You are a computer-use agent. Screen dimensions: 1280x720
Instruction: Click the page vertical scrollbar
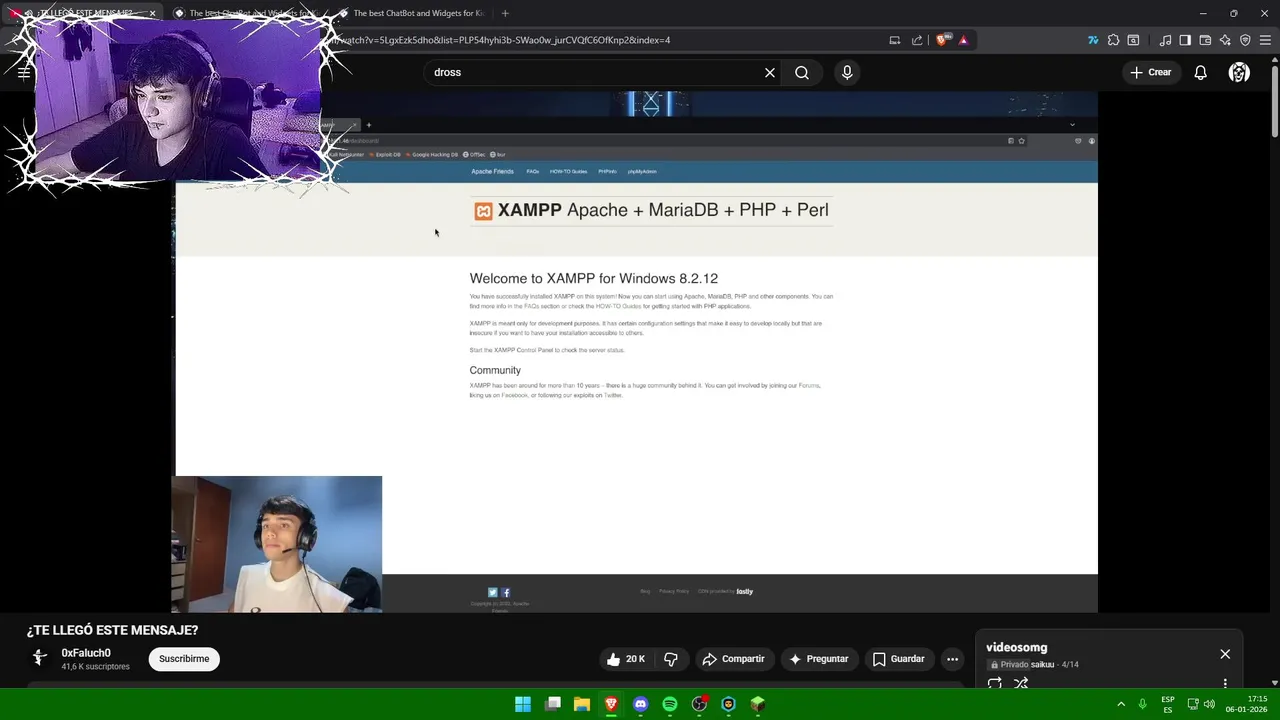coord(1274,100)
